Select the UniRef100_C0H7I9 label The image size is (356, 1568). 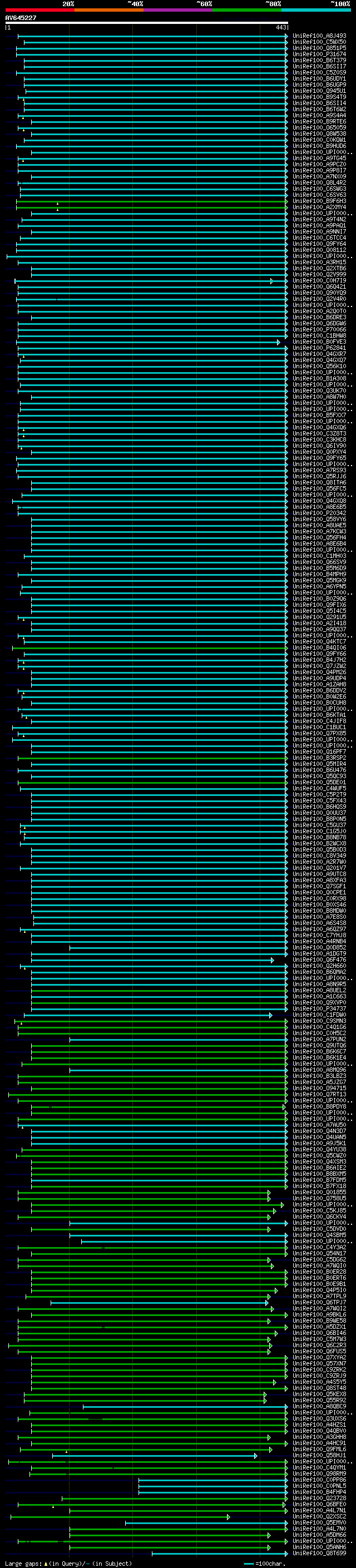pyautogui.click(x=319, y=280)
